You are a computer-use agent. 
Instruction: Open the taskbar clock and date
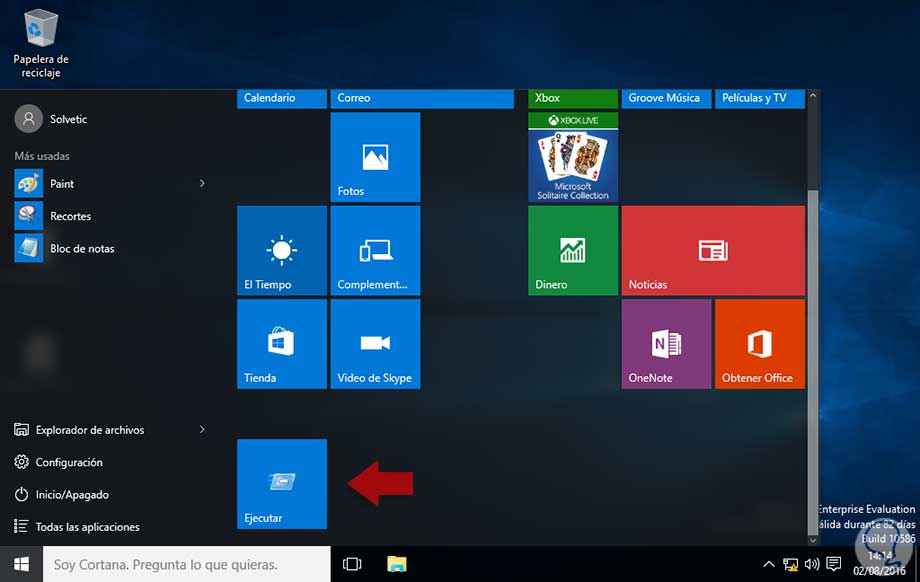[x=880, y=564]
